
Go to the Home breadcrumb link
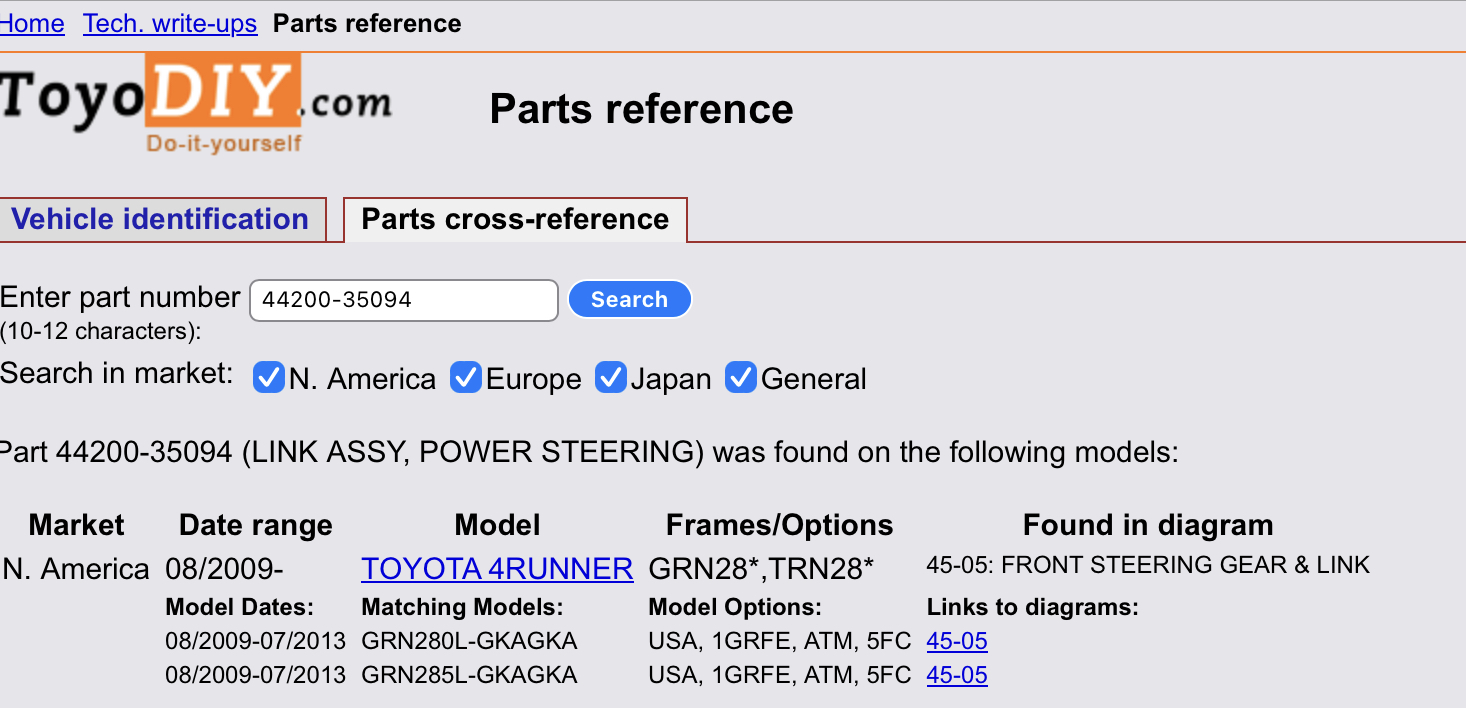[x=32, y=23]
